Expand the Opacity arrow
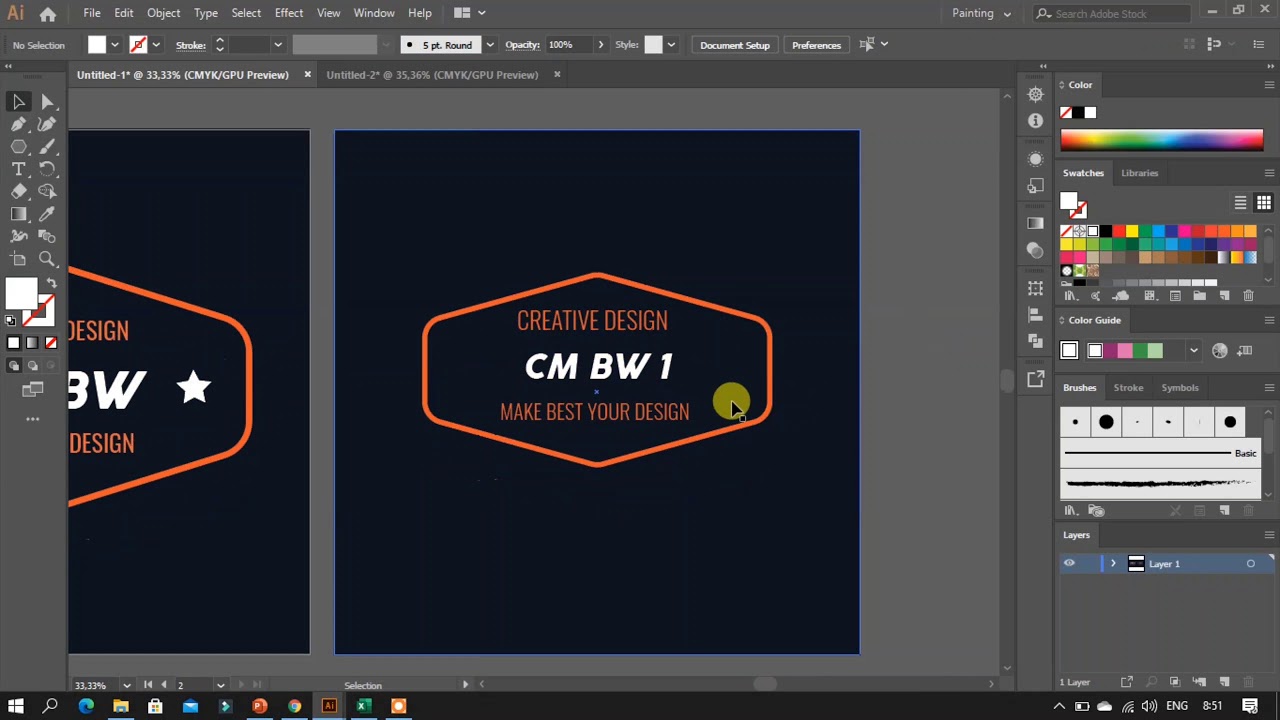The height and width of the screenshot is (720, 1280). [x=600, y=45]
